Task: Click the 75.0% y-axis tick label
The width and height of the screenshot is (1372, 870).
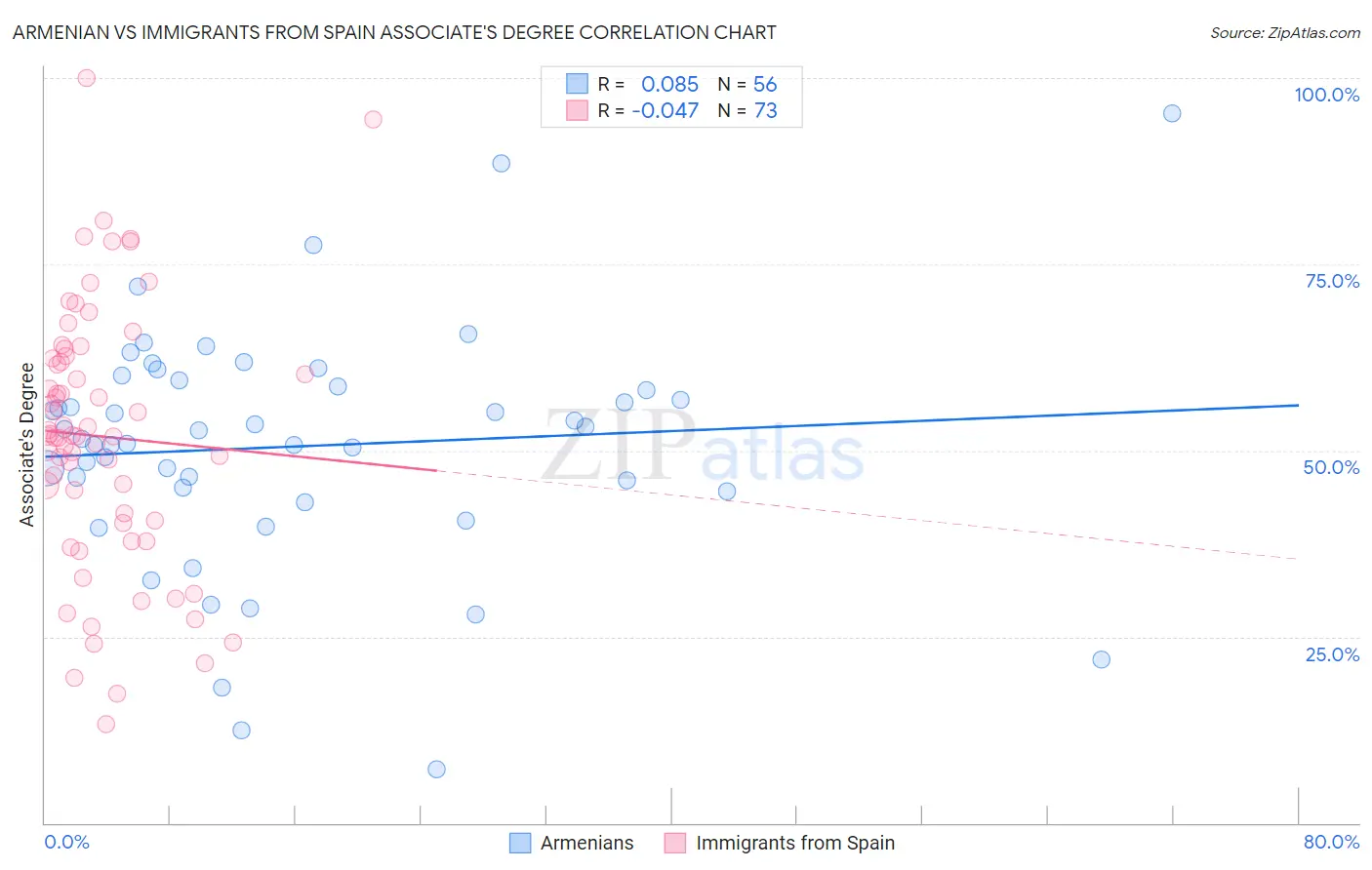Action: 1332,281
